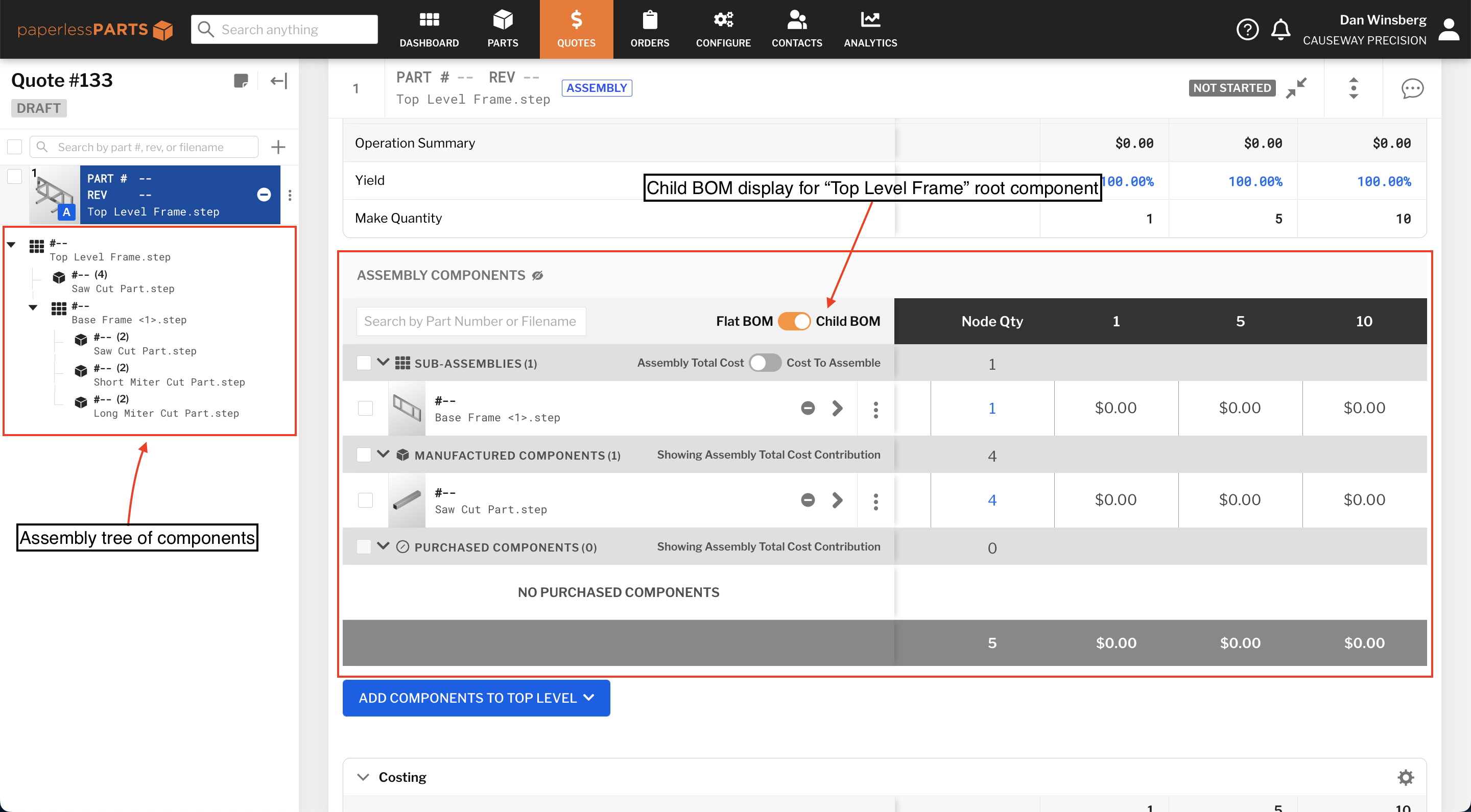Collapse the Sub-Assemblies section chevron
This screenshot has height=812, width=1471.
[383, 363]
